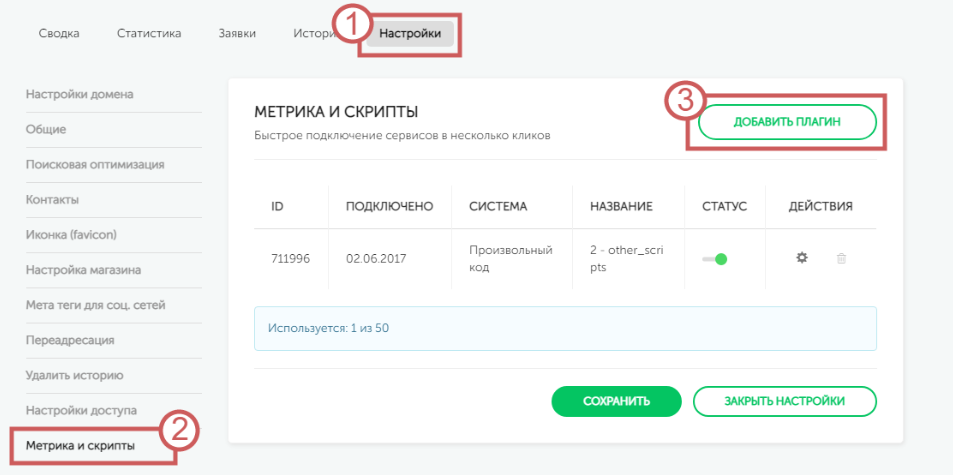The height and width of the screenshot is (475, 953).
Task: Open the Сводка tab
Action: point(60,34)
